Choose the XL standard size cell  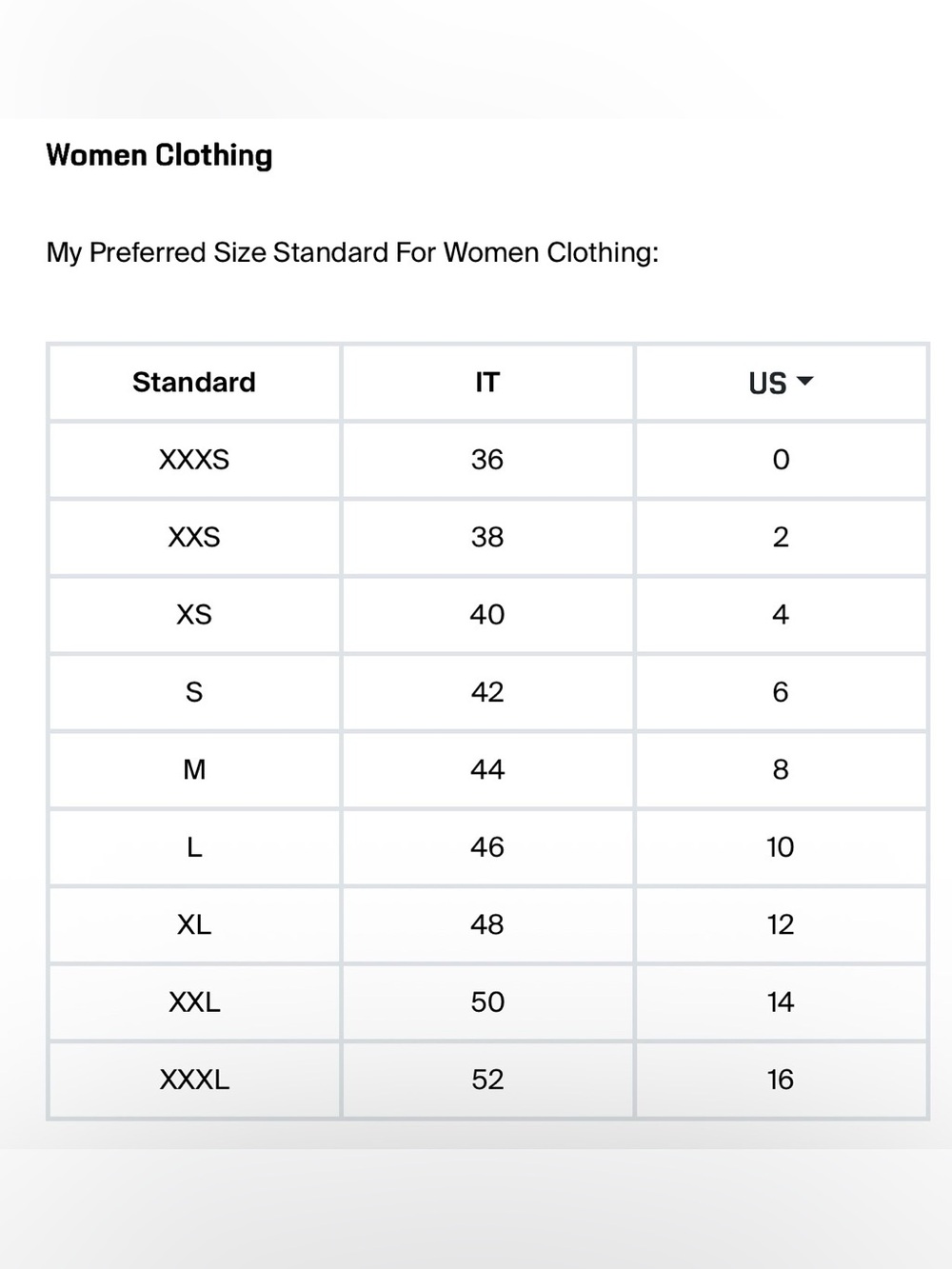click(194, 925)
